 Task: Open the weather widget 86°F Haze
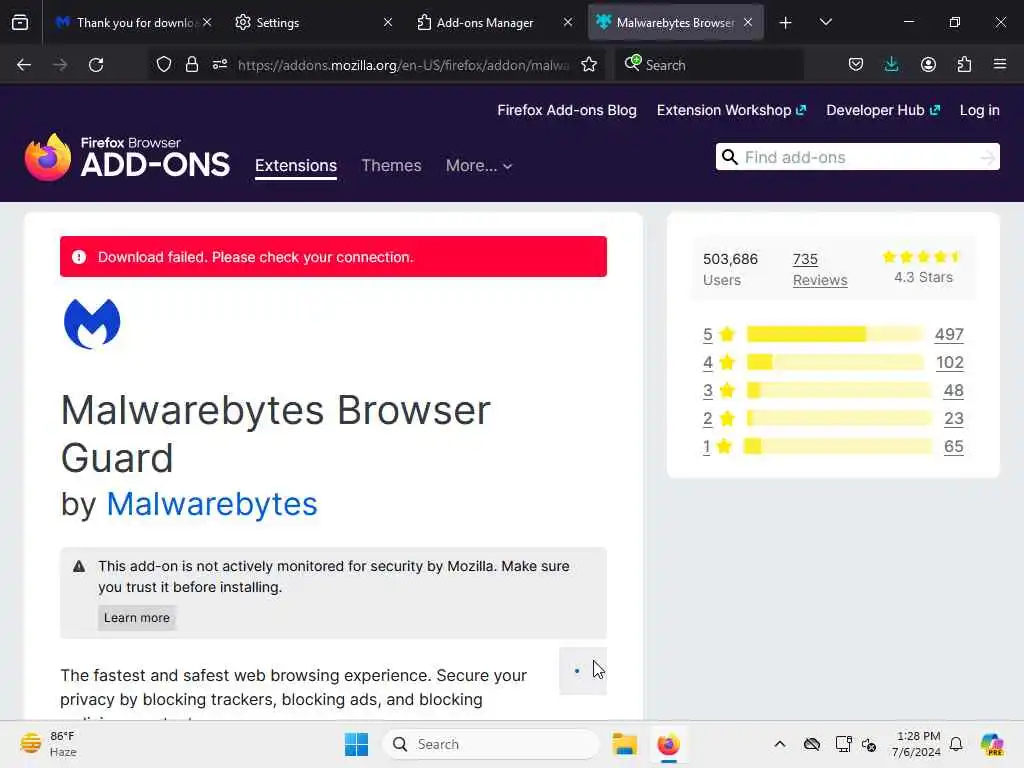pos(48,744)
